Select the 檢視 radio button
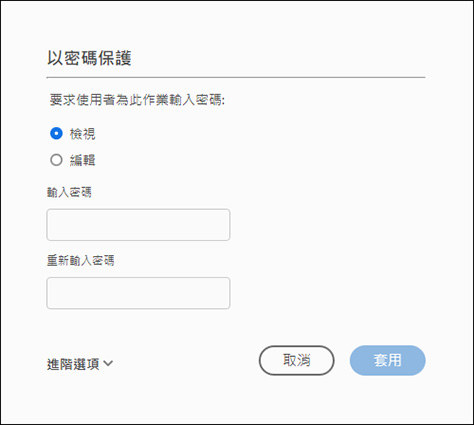Screen dimensions: 474x425 click(56, 133)
